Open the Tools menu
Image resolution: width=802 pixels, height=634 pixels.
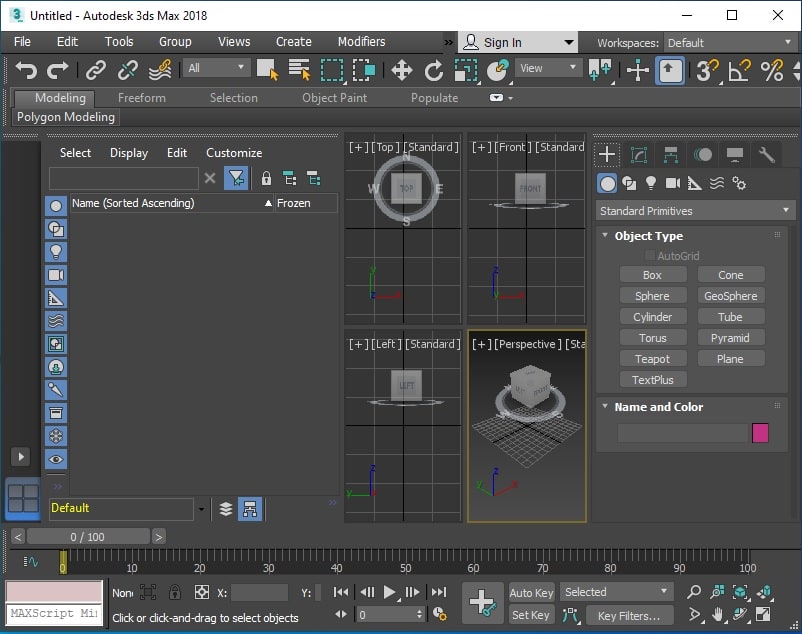(119, 42)
